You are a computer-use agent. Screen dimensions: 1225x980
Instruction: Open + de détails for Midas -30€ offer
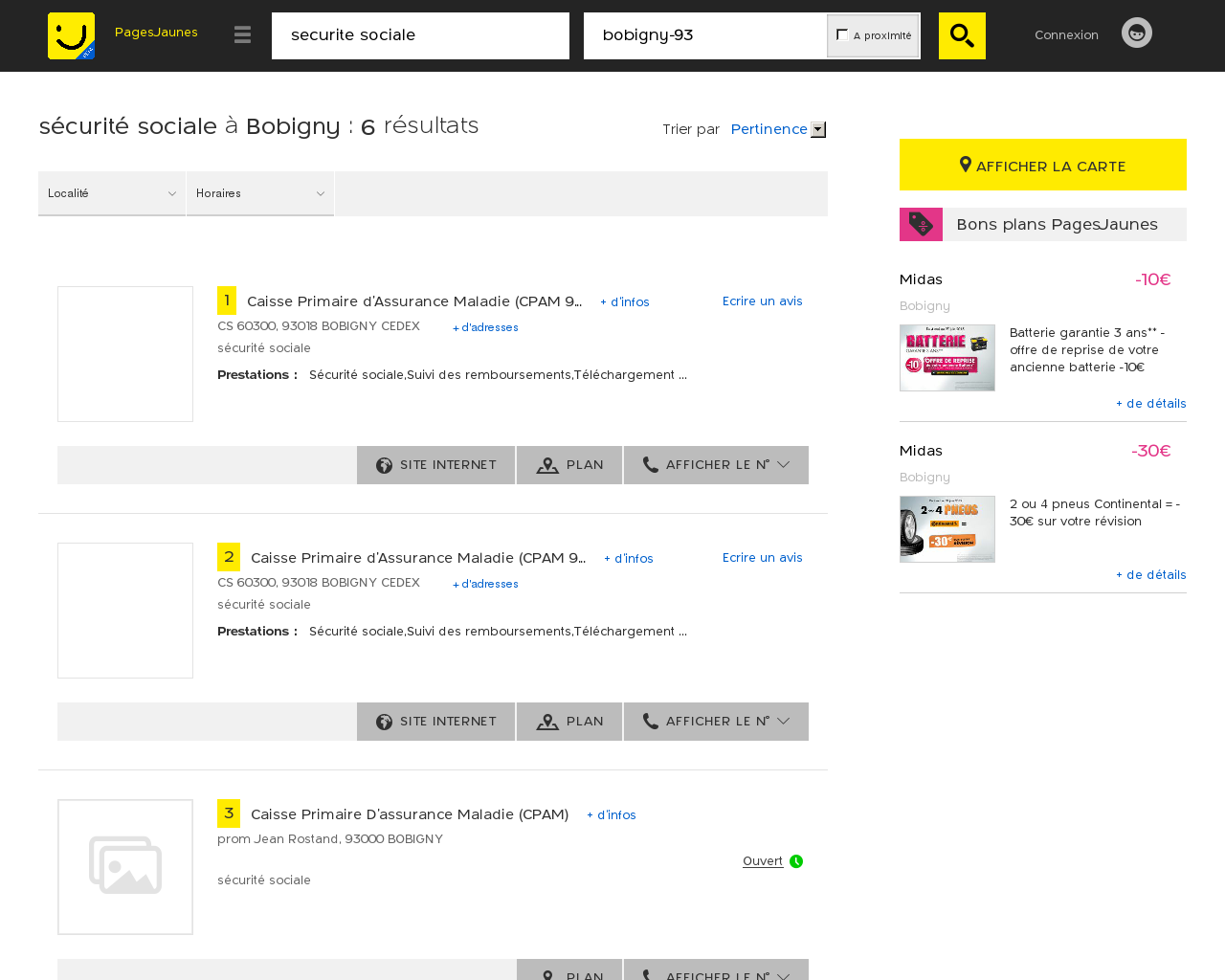coord(1151,575)
